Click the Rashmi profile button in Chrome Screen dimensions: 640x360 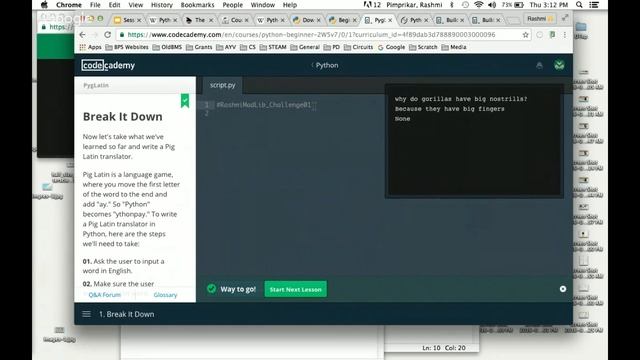pos(540,19)
